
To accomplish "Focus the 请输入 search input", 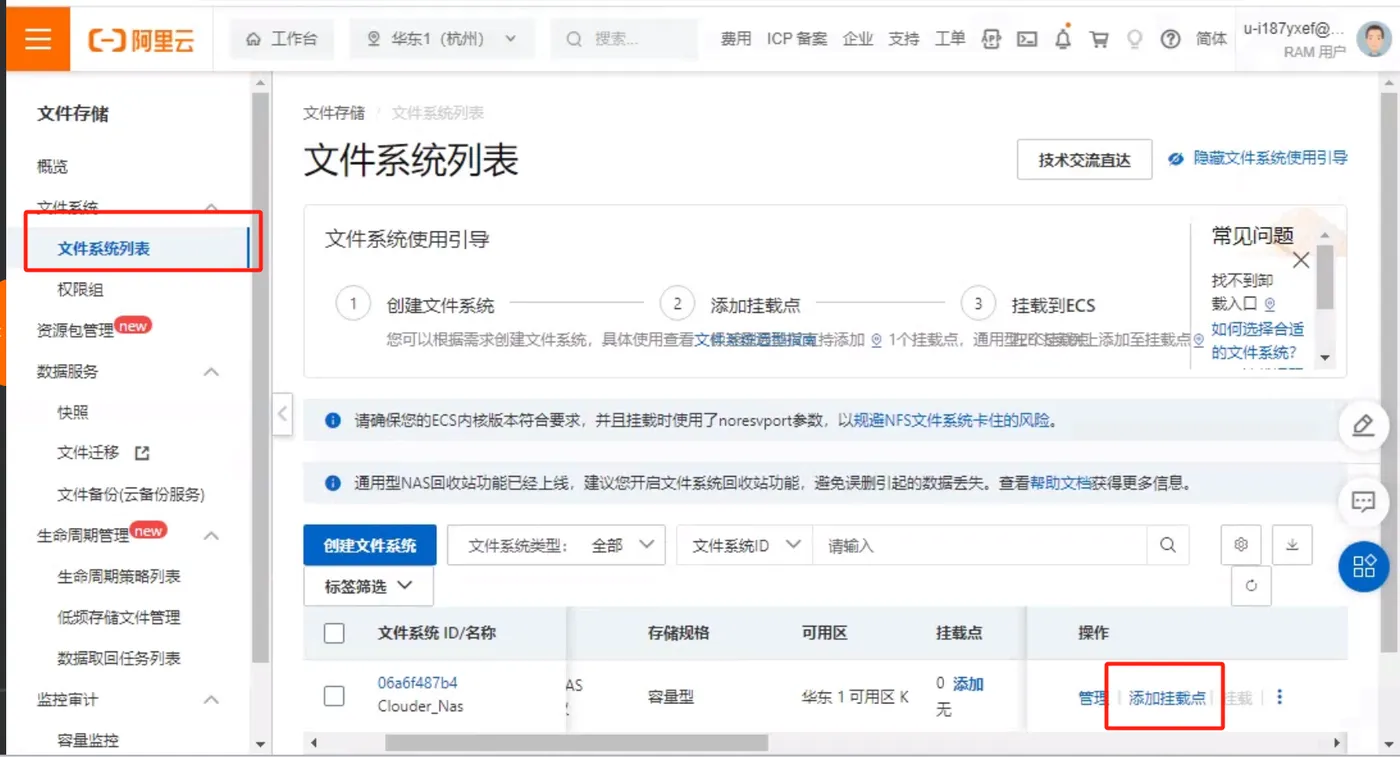I will pyautogui.click(x=980, y=546).
